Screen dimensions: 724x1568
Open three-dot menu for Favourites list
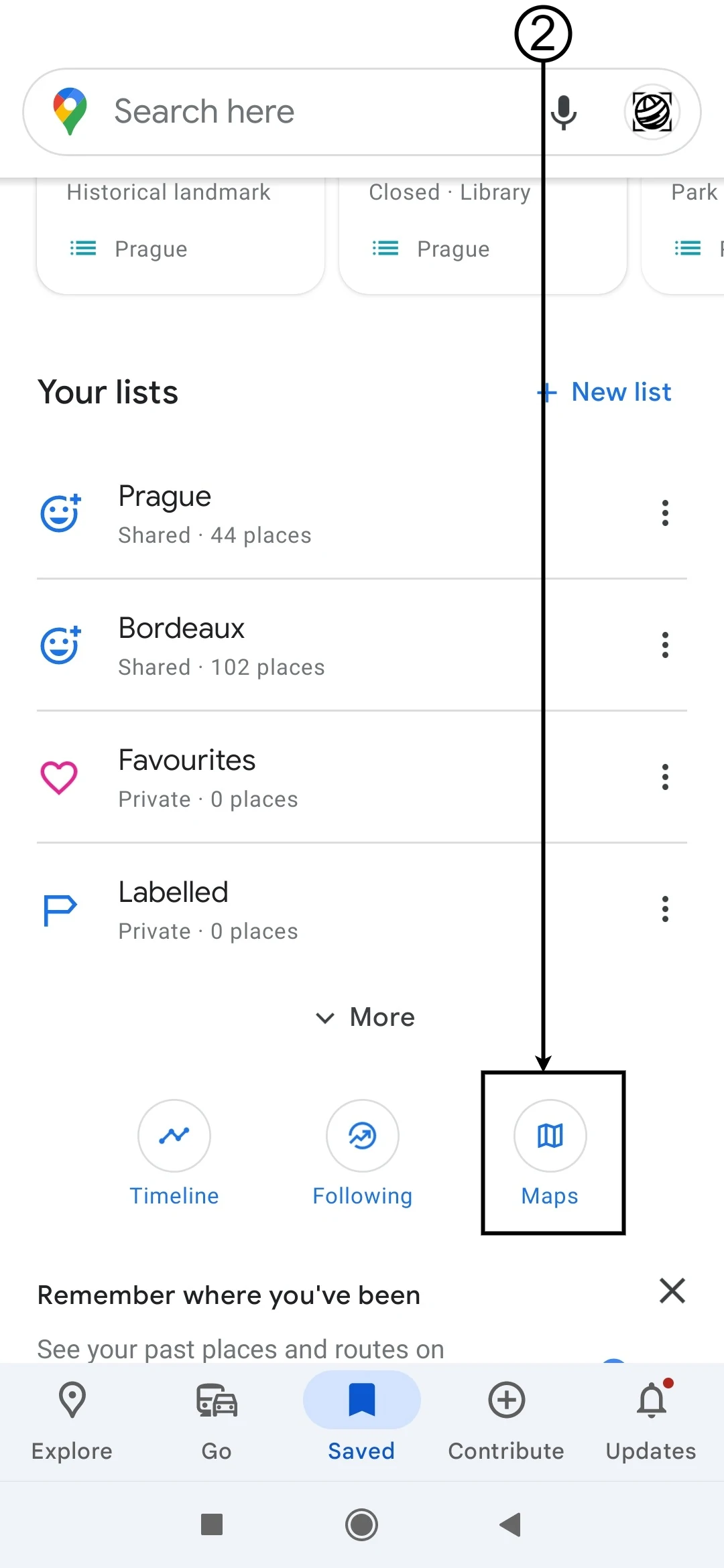665,777
